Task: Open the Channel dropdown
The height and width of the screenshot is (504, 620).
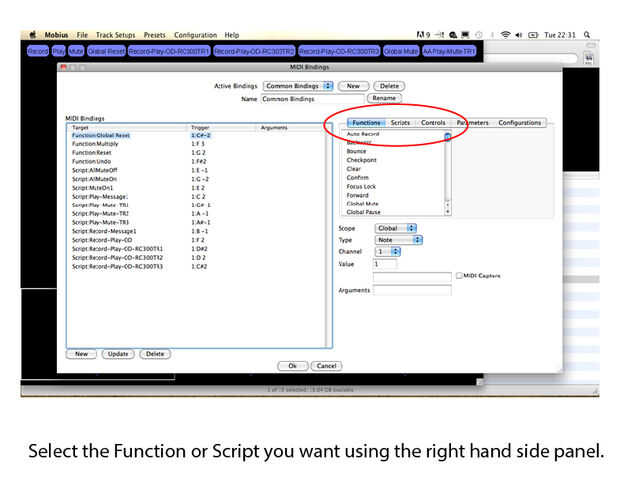Action: pos(388,251)
